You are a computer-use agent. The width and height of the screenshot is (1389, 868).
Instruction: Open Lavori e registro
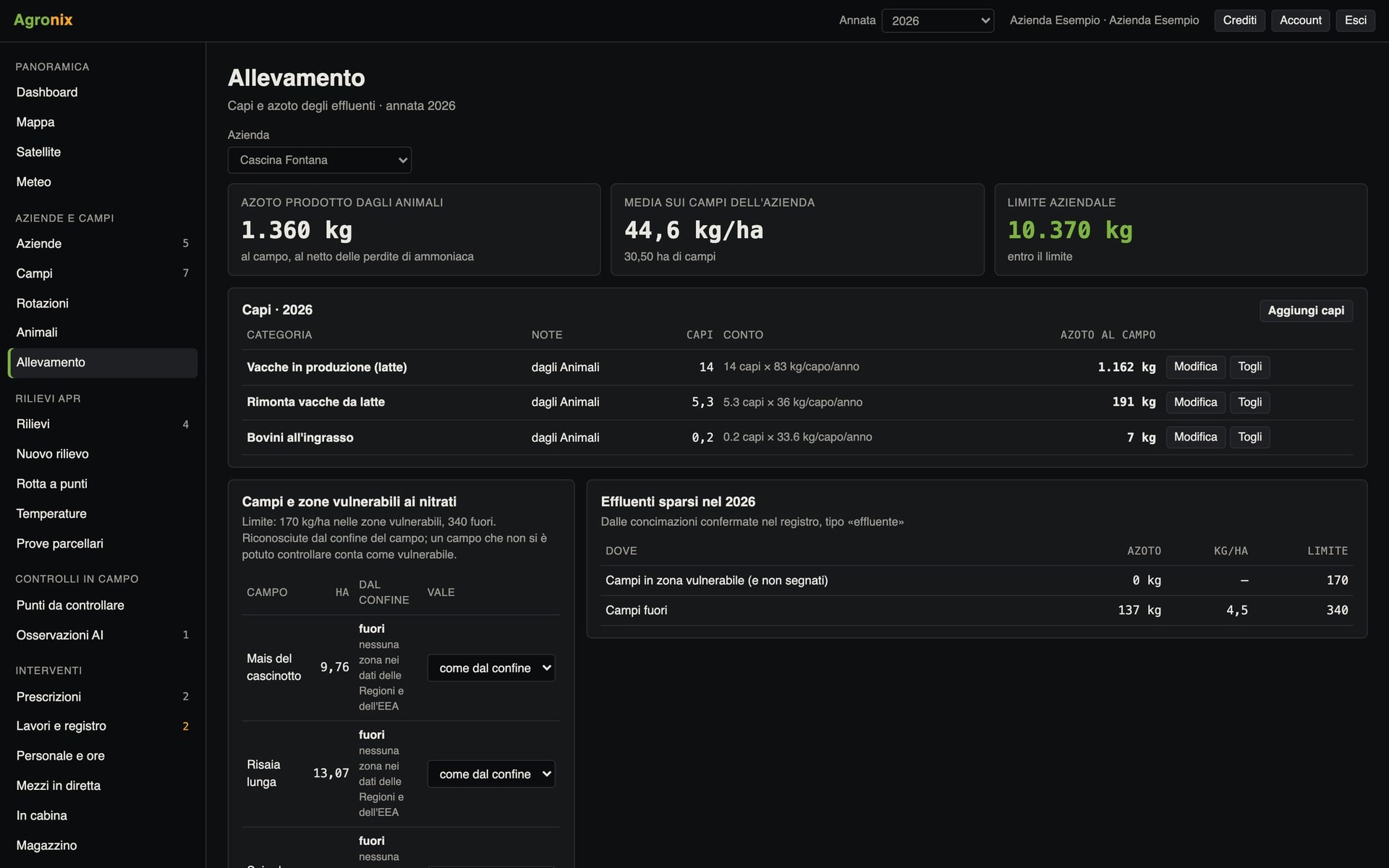(103, 726)
